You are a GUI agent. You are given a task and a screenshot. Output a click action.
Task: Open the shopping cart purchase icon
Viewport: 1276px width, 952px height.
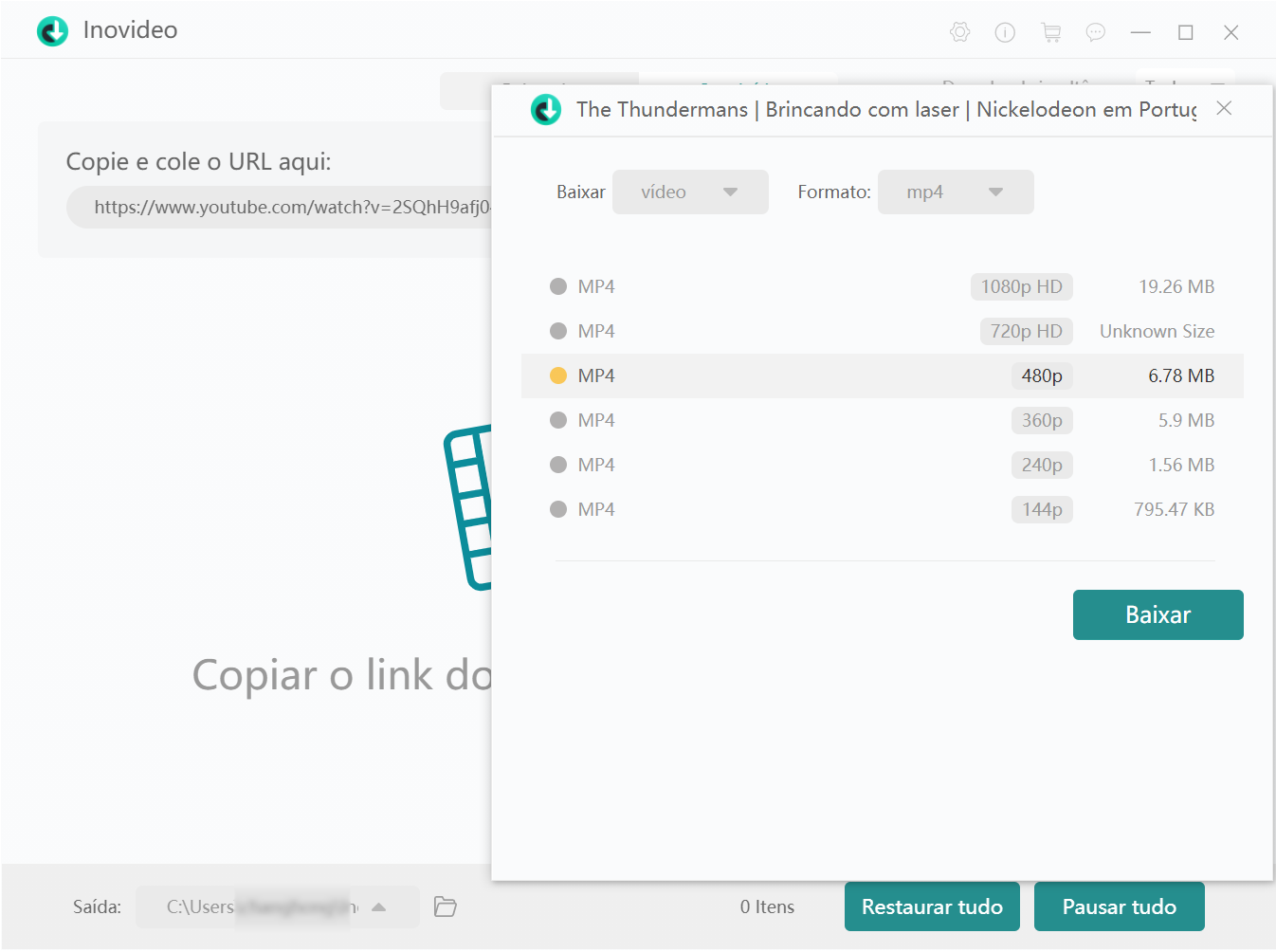tap(1050, 32)
